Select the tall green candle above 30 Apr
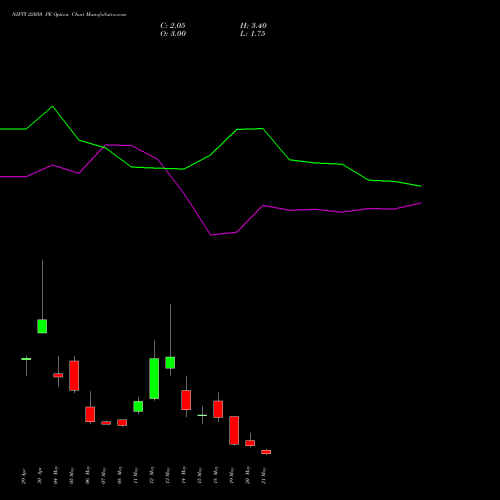Screen dimensions: 500x500 (x=42, y=326)
